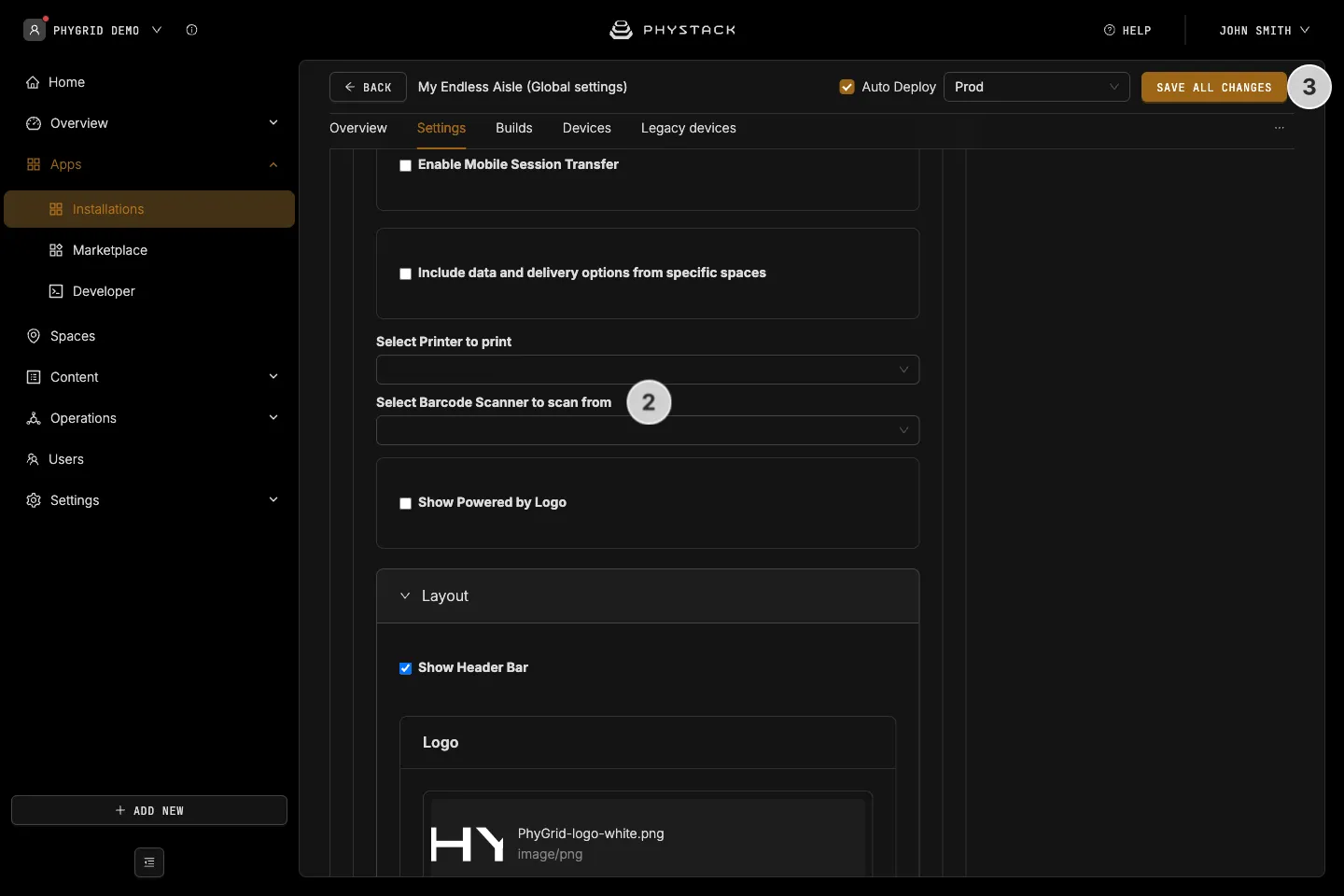Image resolution: width=1344 pixels, height=896 pixels.
Task: Open the Select Printer to print dropdown
Action: tap(648, 370)
